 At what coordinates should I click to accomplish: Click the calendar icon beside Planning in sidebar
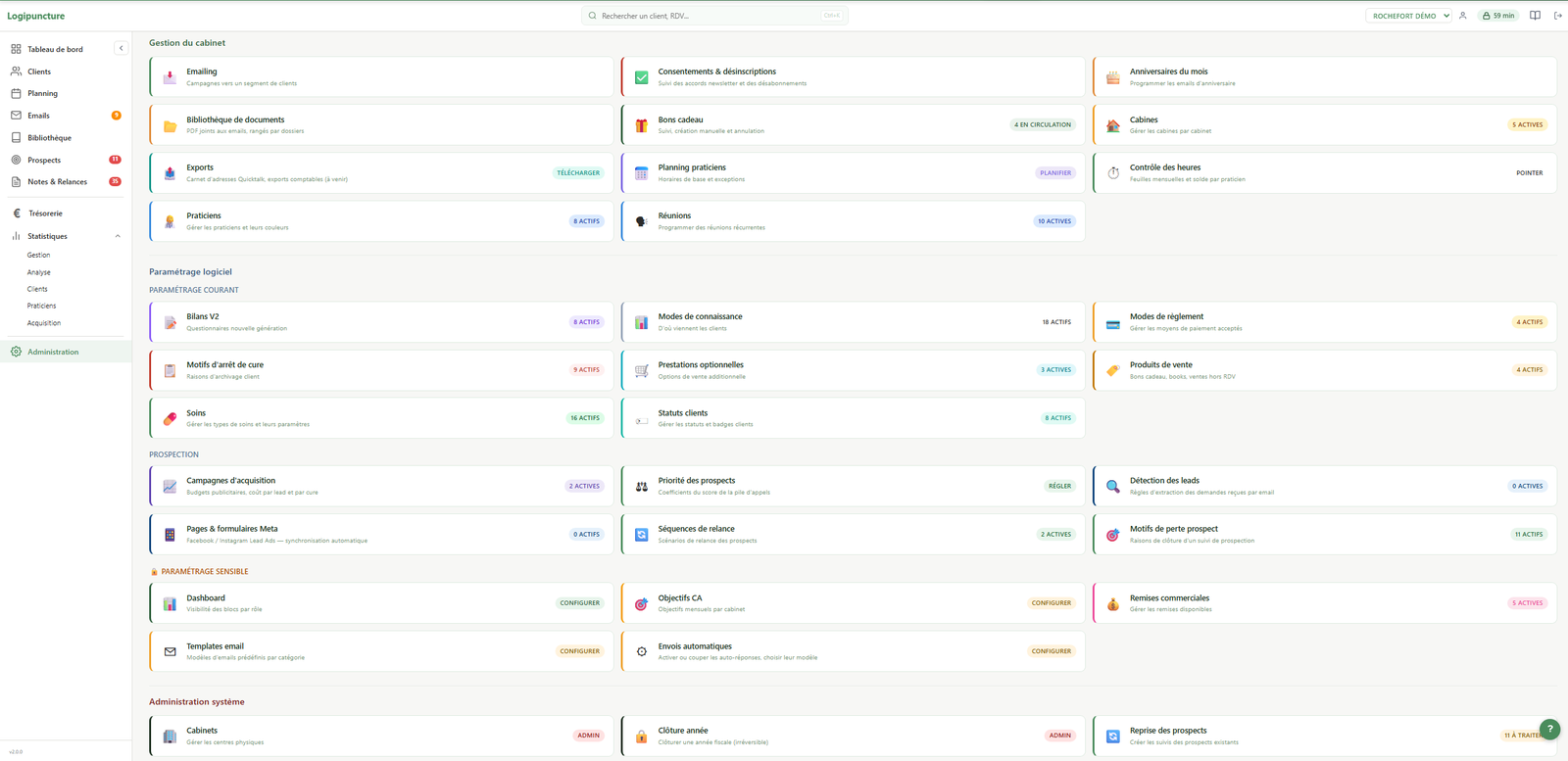point(16,93)
